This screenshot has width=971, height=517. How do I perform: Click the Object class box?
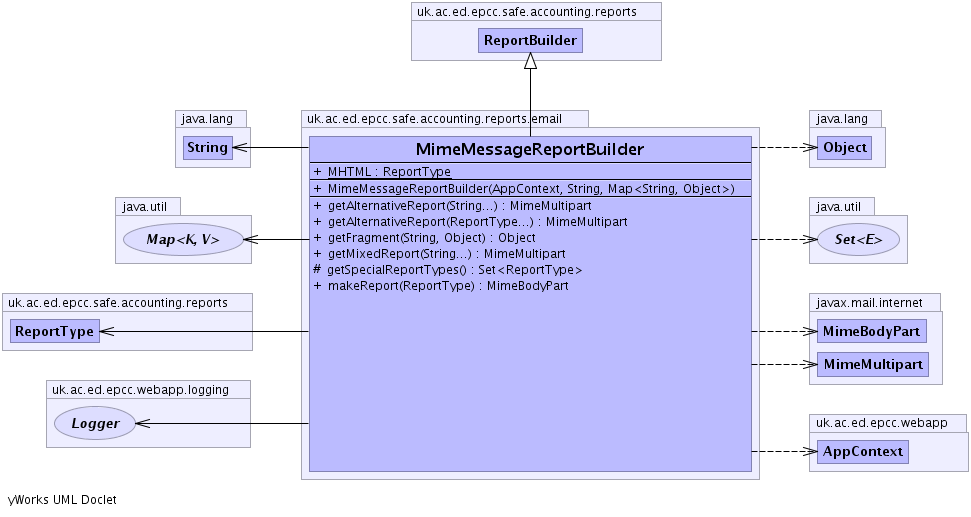844,148
